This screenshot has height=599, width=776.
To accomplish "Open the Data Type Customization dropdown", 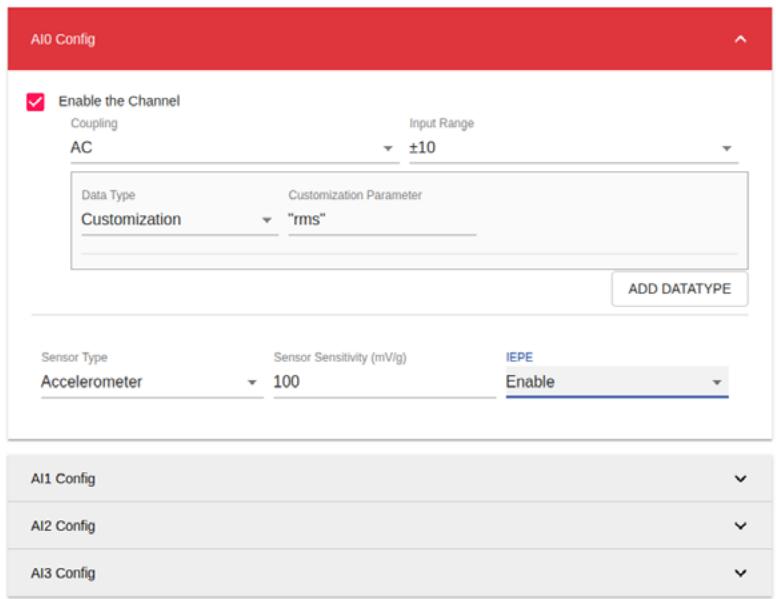I will (180, 220).
